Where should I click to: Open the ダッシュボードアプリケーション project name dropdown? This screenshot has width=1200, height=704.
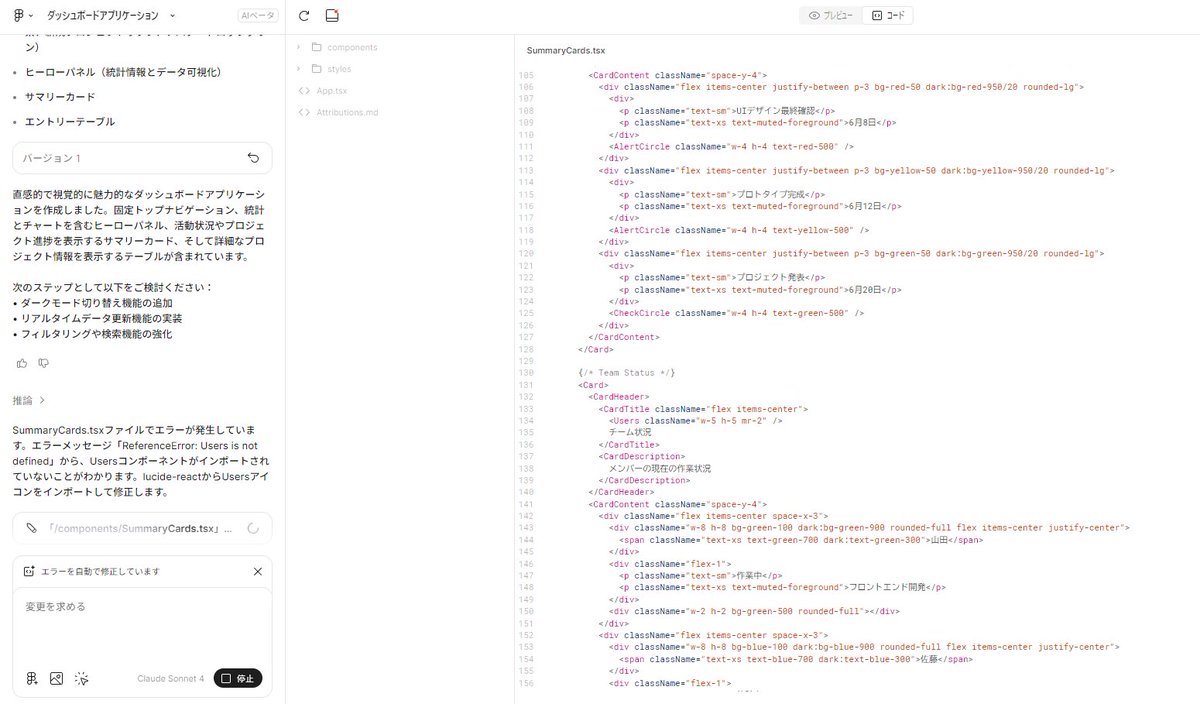click(111, 16)
